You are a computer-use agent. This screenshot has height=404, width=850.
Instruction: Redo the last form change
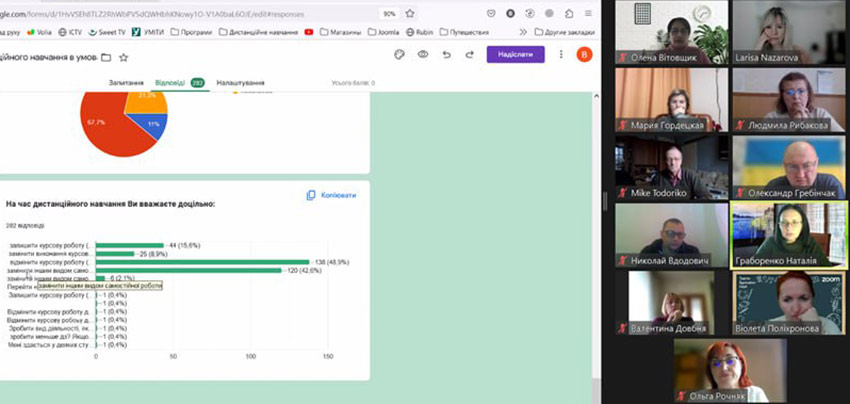[x=469, y=54]
